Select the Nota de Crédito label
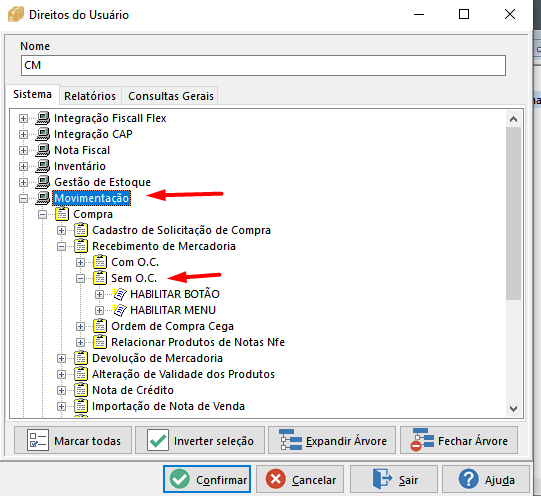541x496 pixels. (x=133, y=390)
